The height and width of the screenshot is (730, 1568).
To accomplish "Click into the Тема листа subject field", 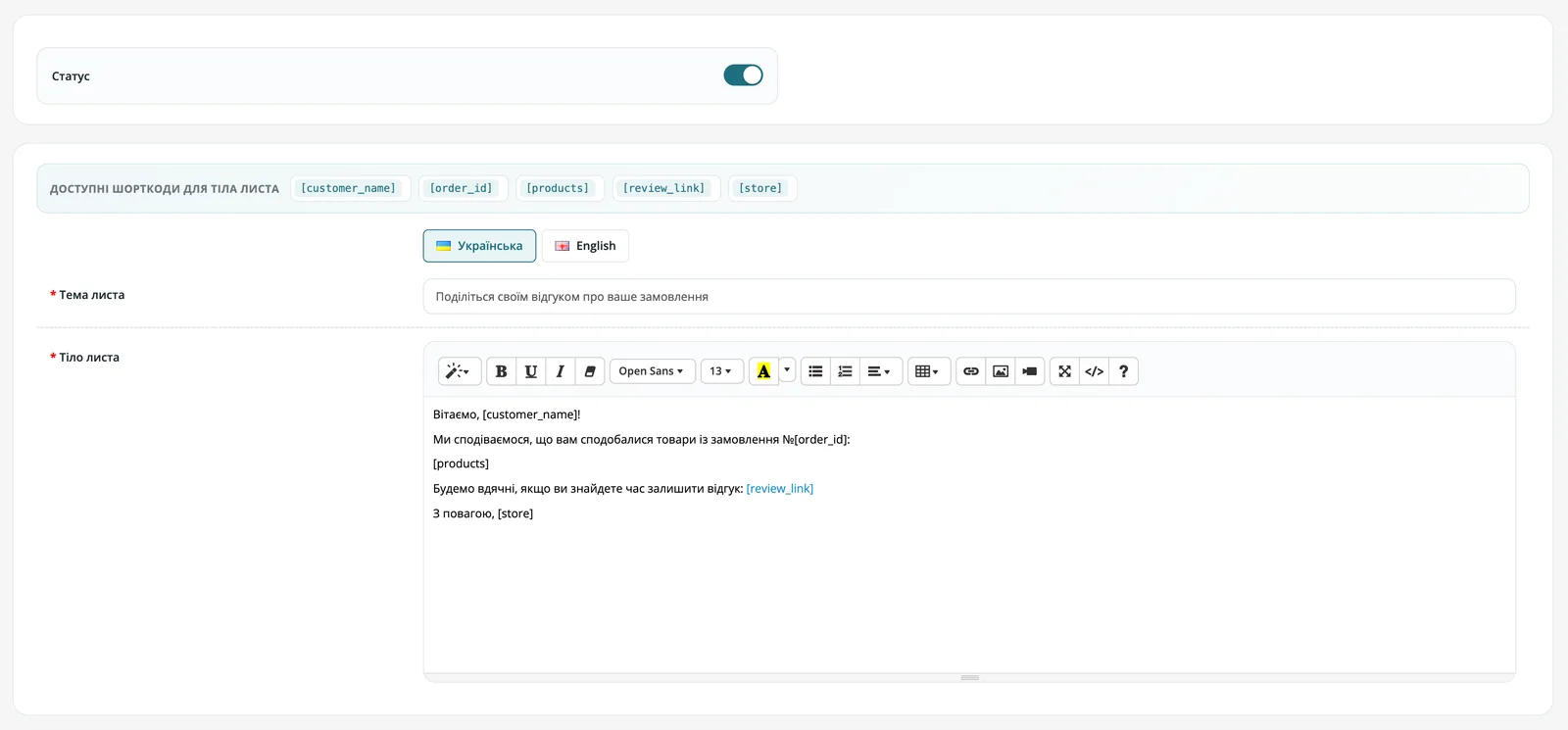I will click(x=969, y=297).
